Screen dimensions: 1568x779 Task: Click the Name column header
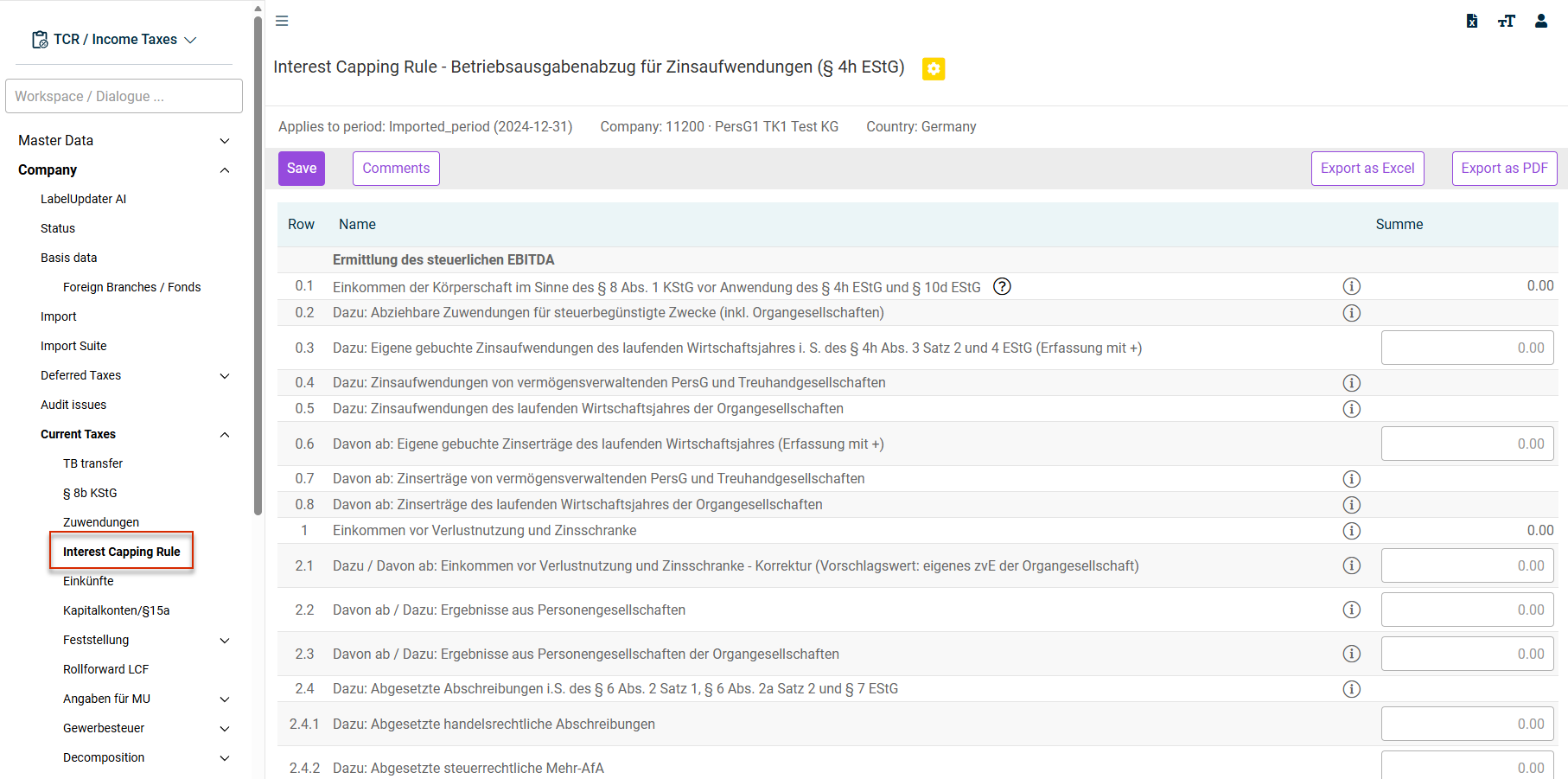click(357, 225)
